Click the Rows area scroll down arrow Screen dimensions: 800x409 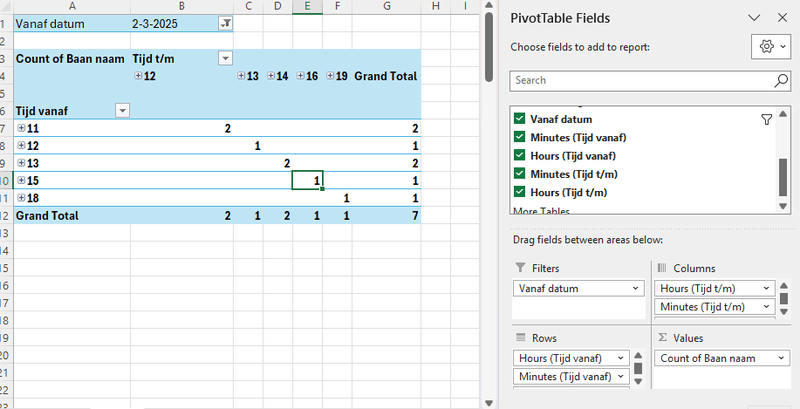[x=638, y=381]
